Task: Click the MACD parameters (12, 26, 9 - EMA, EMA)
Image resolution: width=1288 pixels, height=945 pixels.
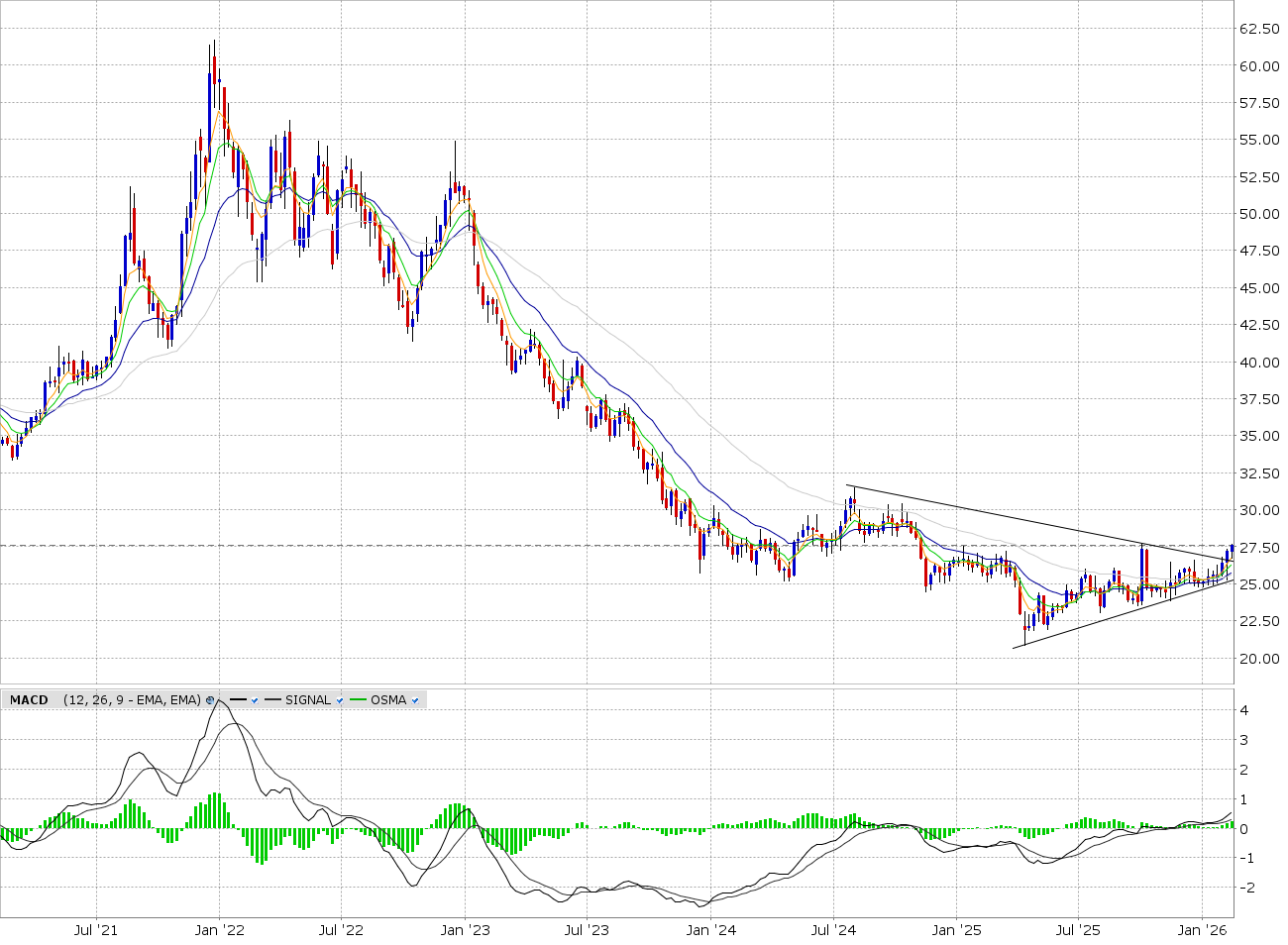Action: (x=131, y=700)
